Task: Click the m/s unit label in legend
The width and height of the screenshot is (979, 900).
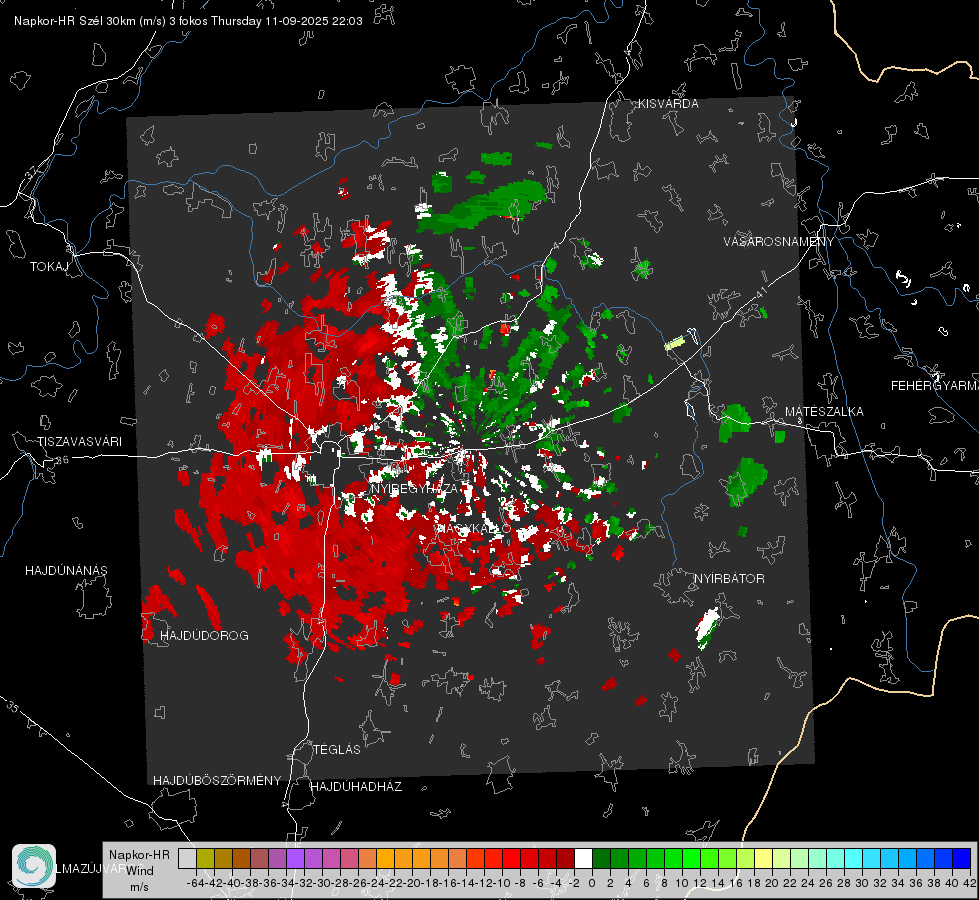Action: coord(139,887)
